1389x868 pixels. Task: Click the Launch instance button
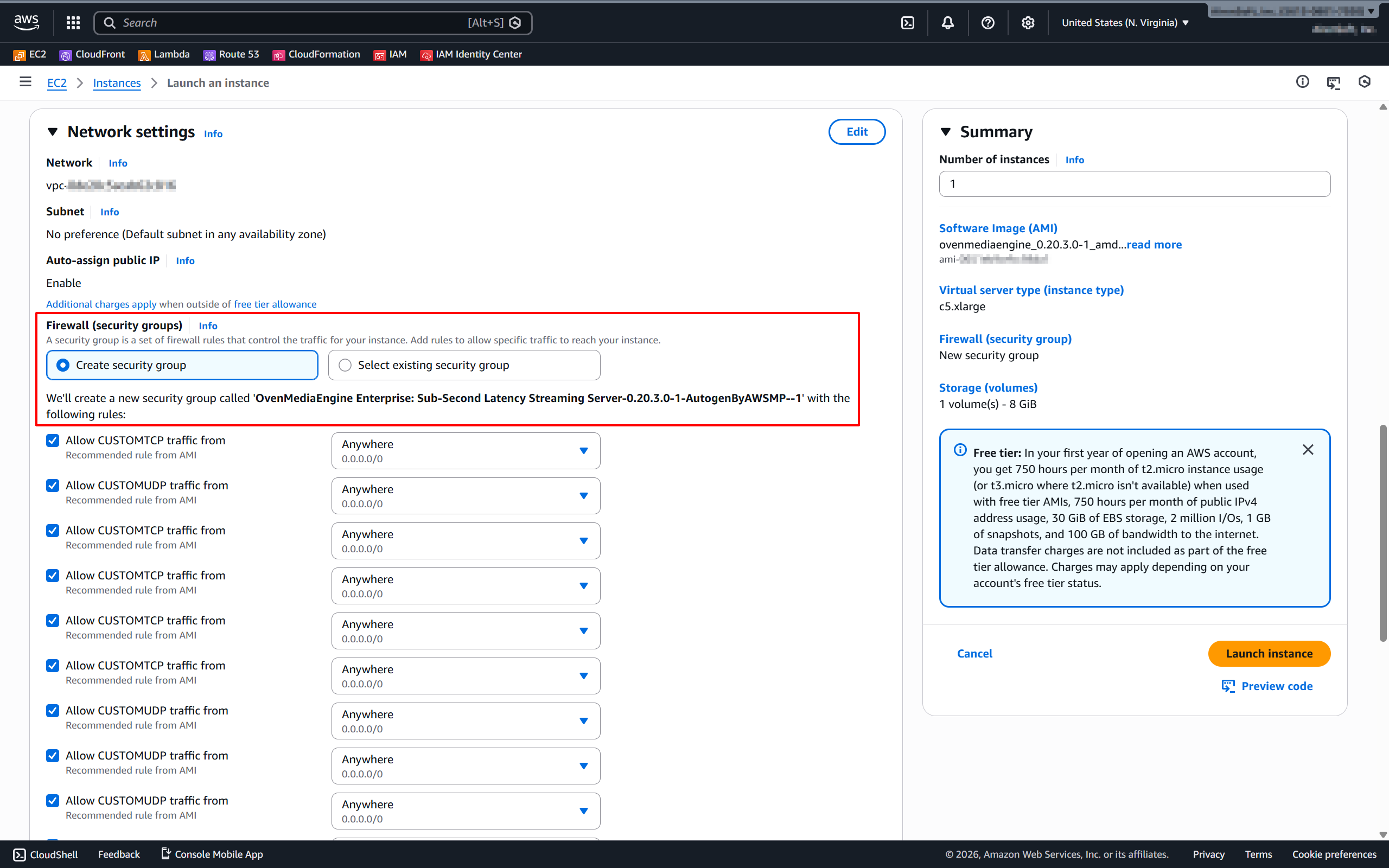tap(1269, 653)
